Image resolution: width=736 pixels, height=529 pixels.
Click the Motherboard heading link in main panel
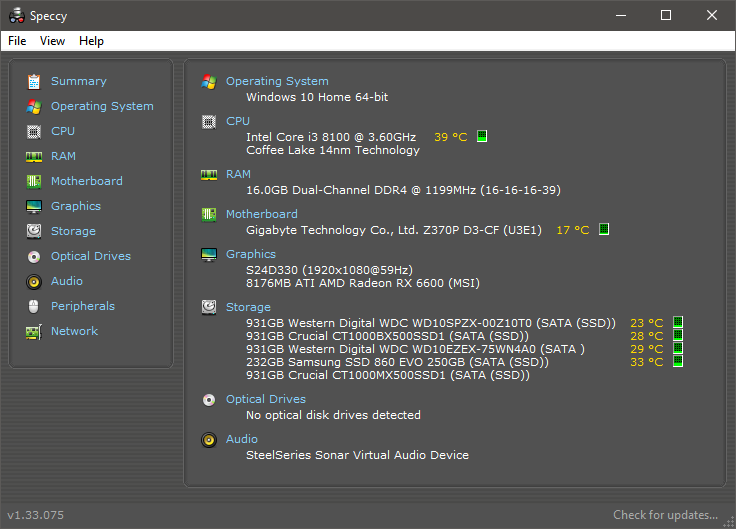[261, 214]
